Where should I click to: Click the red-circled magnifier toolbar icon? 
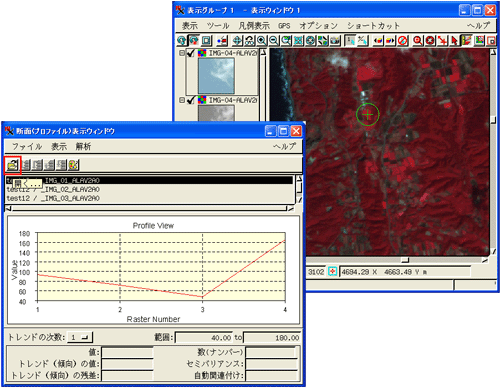417,41
